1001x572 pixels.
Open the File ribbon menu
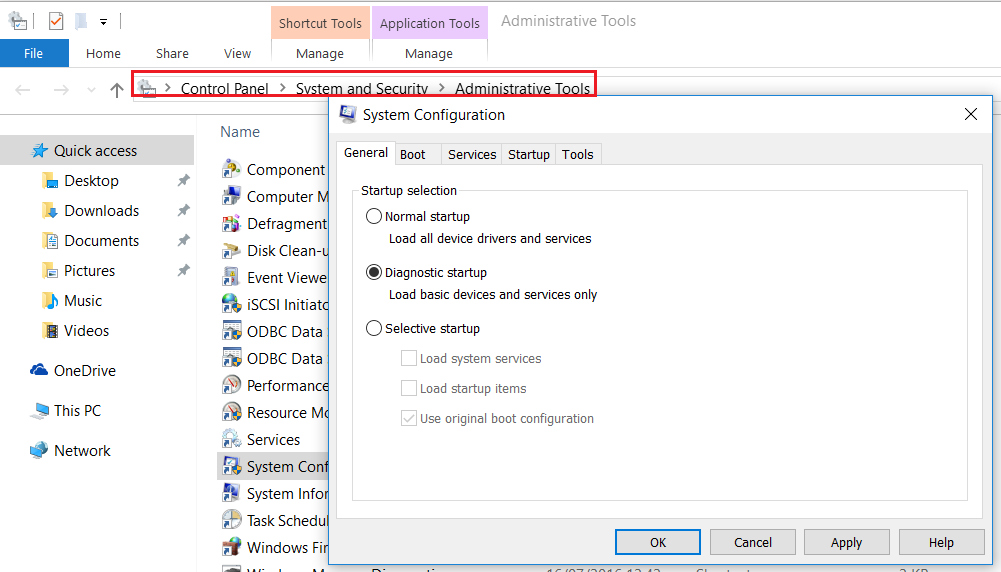click(34, 53)
